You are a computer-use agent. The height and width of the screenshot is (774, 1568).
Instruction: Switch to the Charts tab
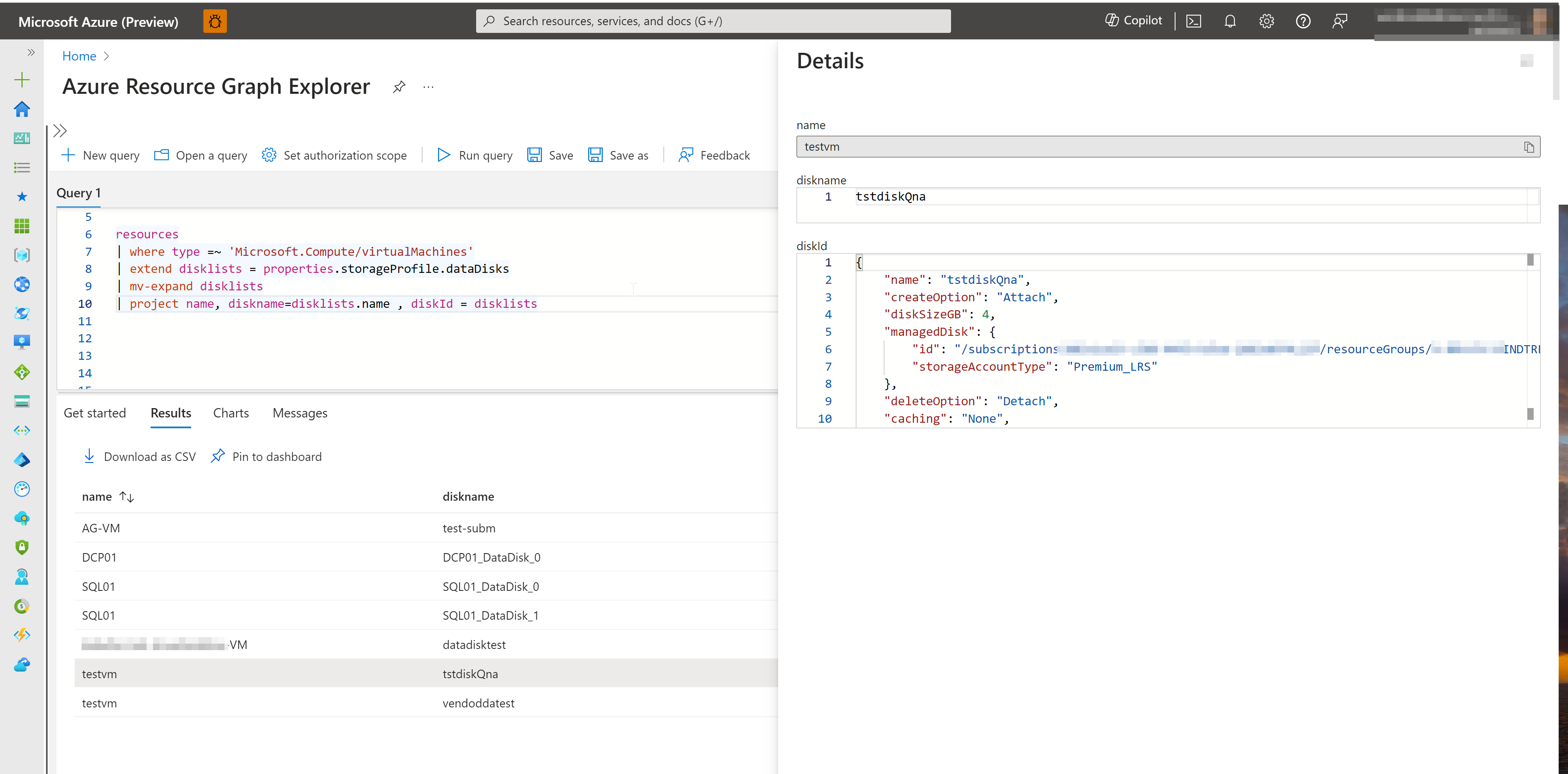click(x=231, y=413)
